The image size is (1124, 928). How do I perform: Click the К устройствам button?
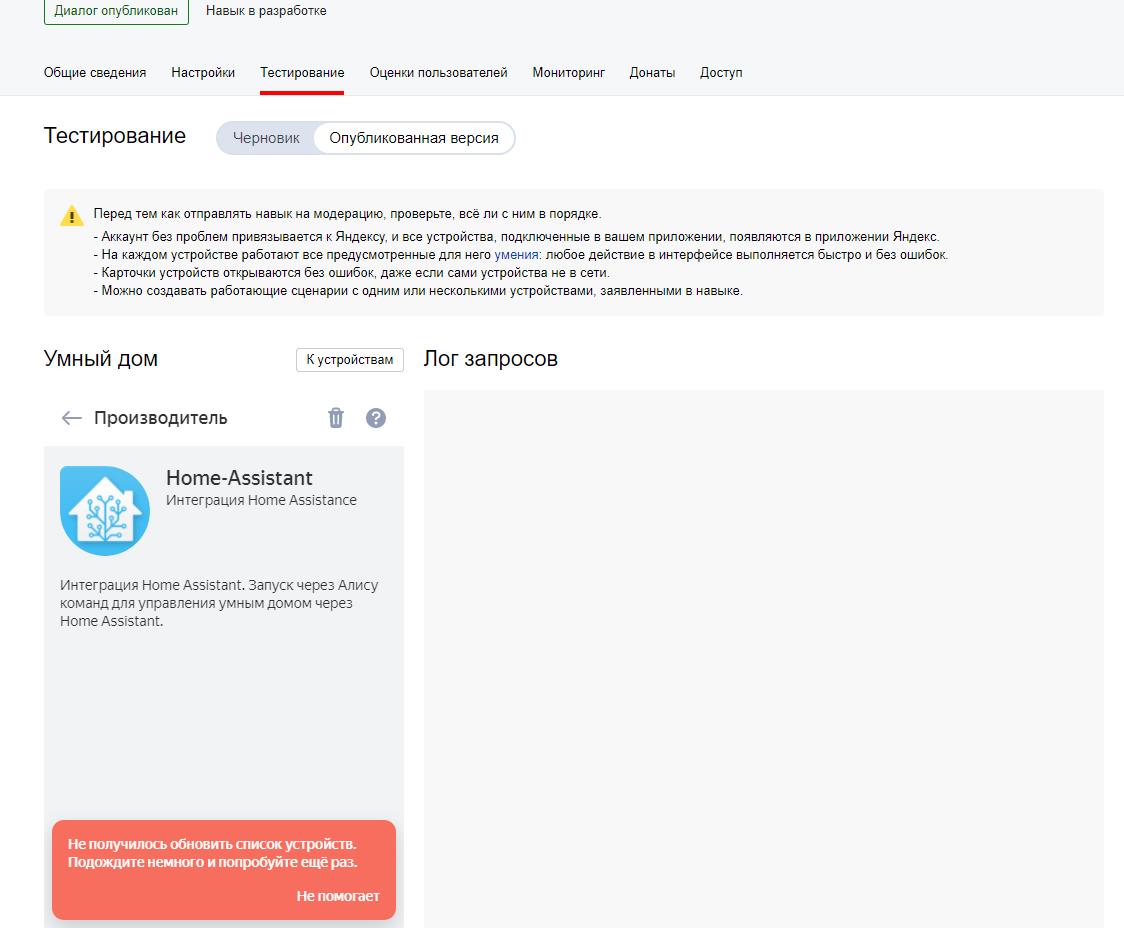pyautogui.click(x=349, y=359)
